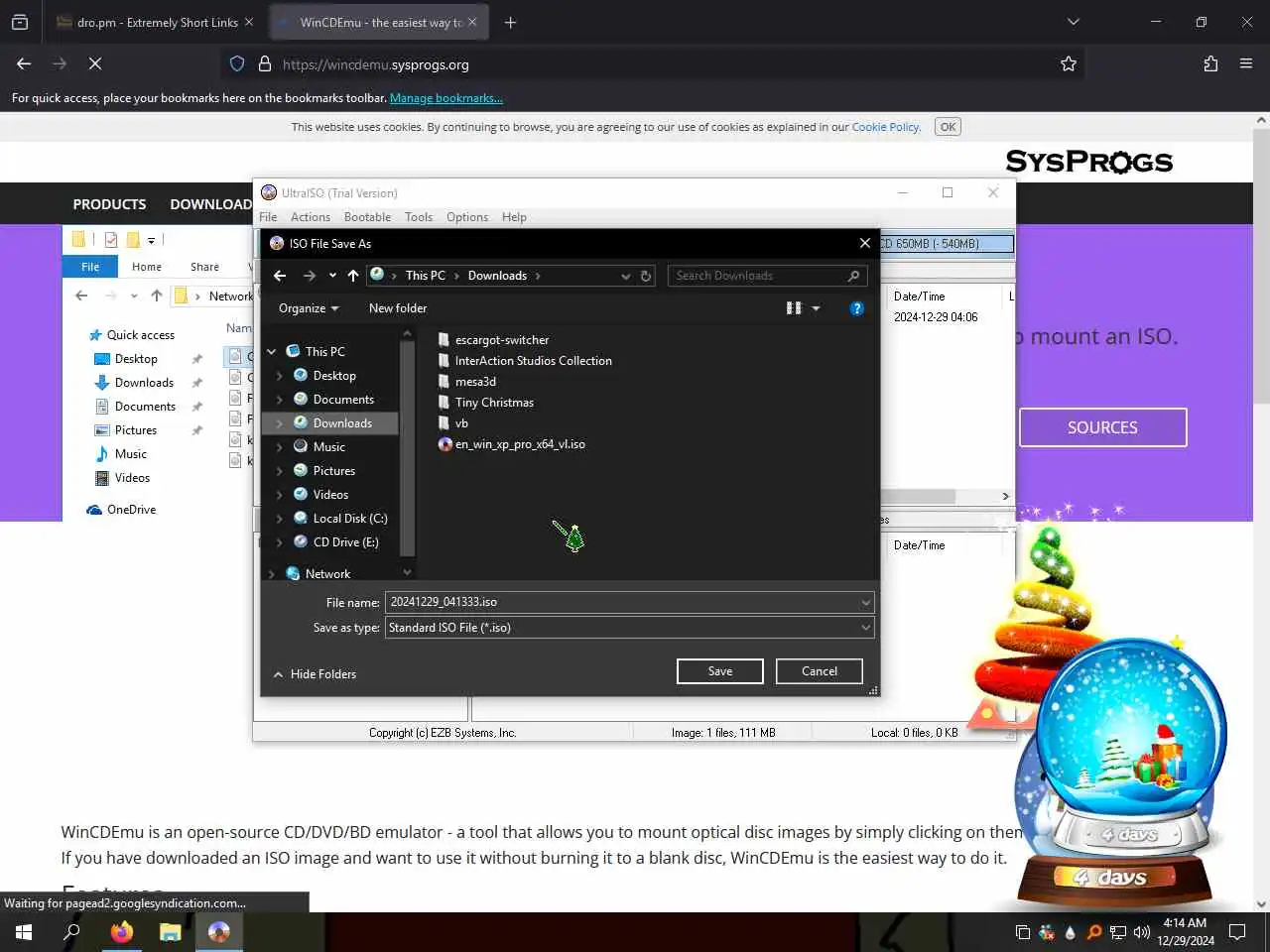Viewport: 1270px width, 952px height.
Task: Open the File name history dropdown
Action: pos(866,602)
